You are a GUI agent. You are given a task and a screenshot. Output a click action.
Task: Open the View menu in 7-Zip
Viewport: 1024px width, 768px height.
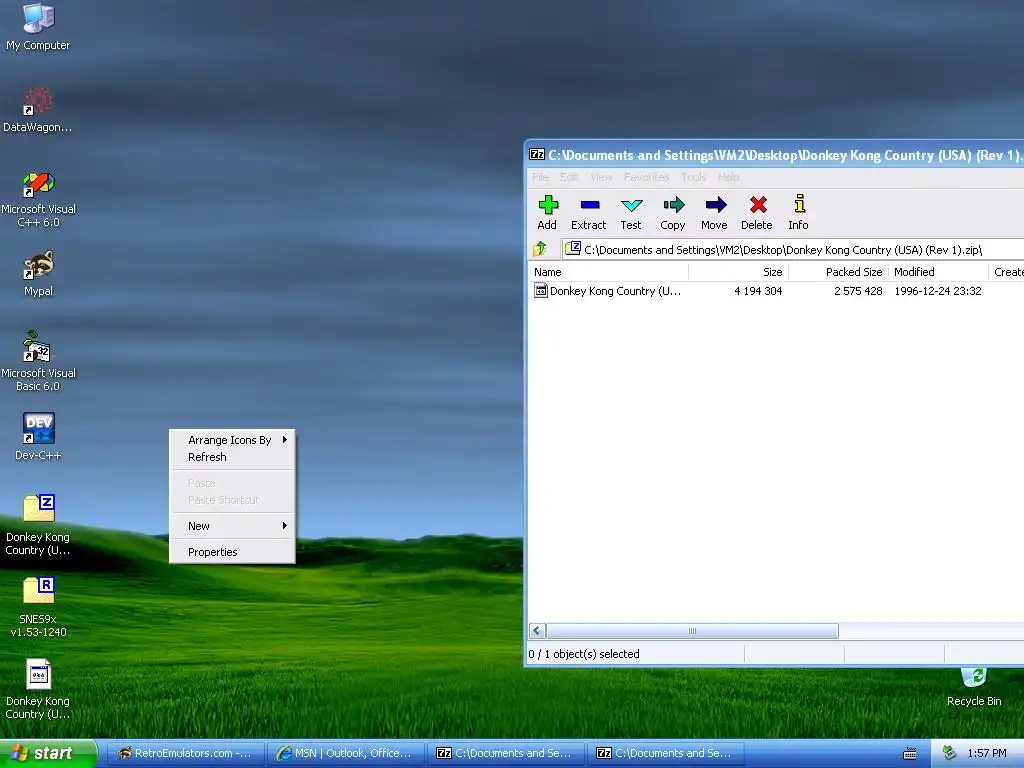pyautogui.click(x=601, y=177)
